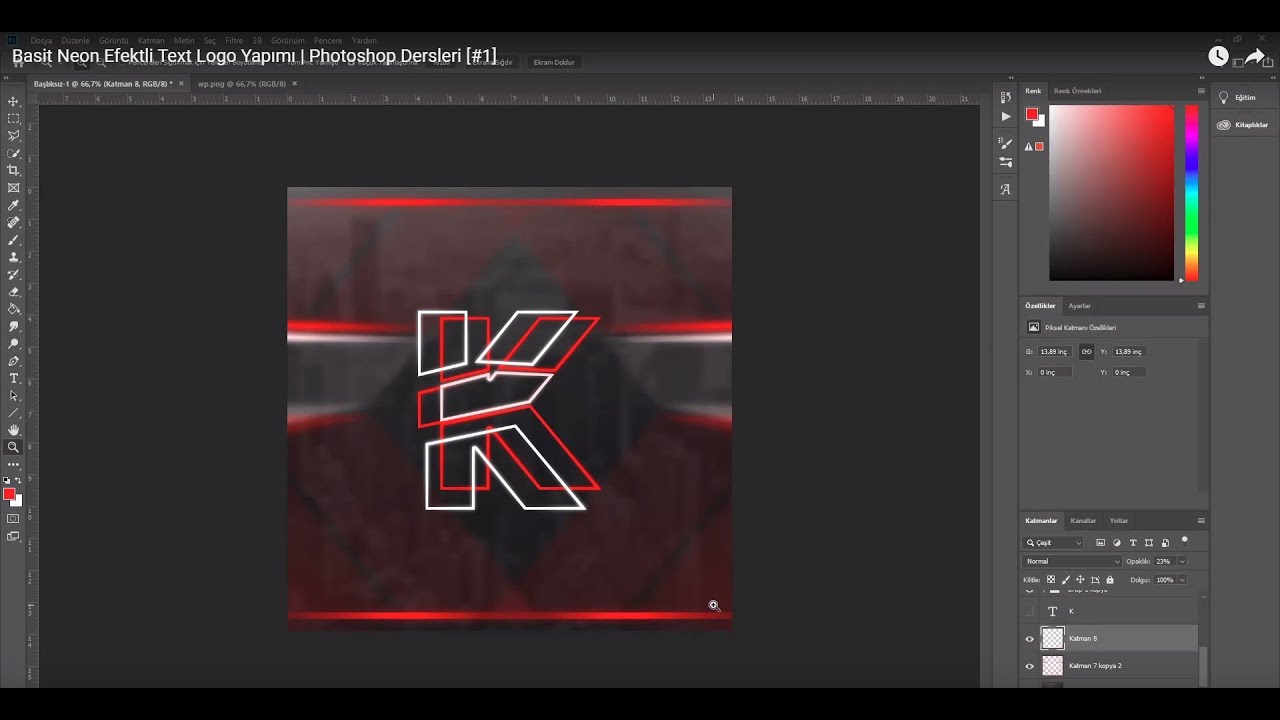
Task: Select the Move tool
Action: pos(14,102)
